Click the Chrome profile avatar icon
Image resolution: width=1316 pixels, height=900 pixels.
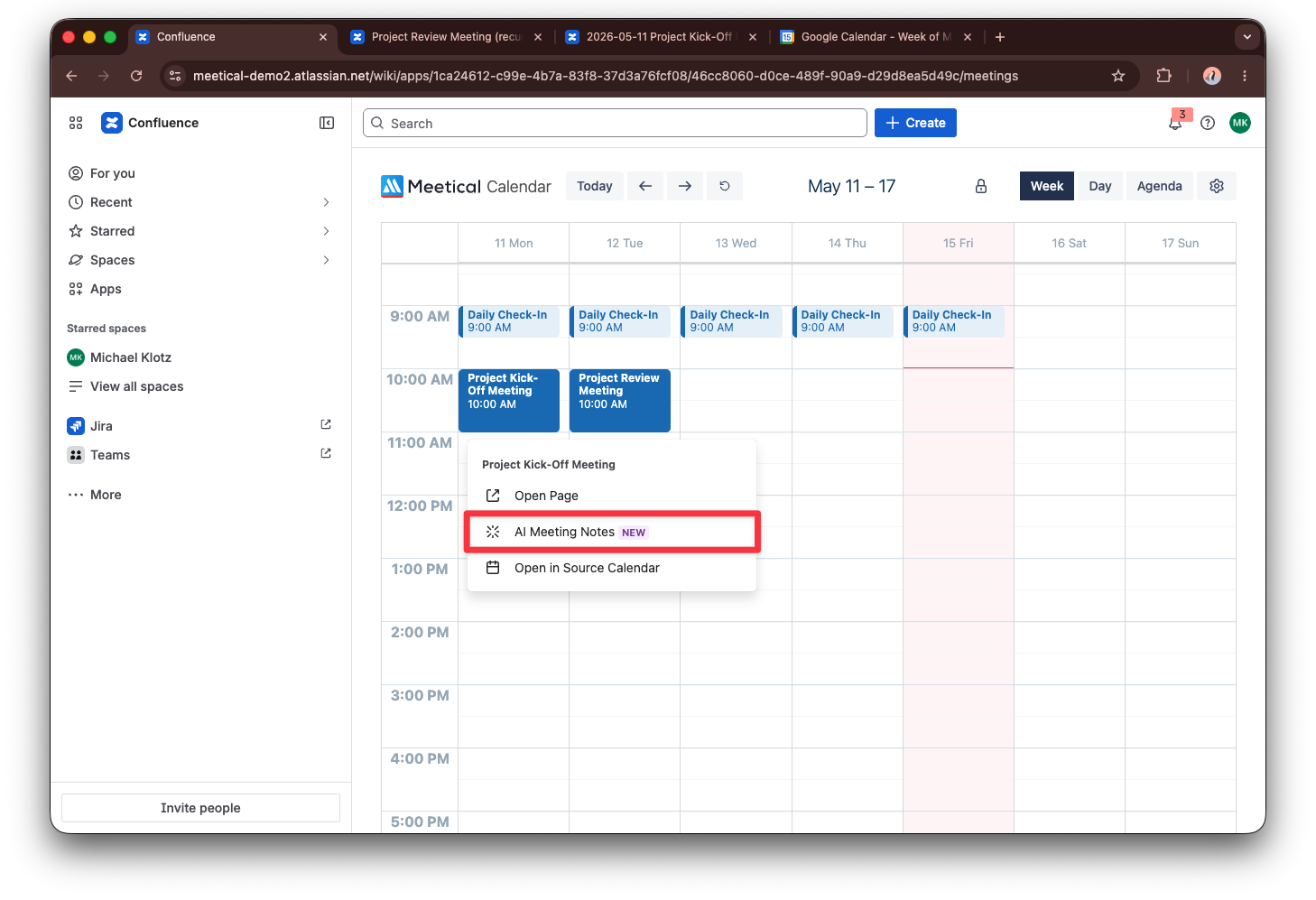click(x=1212, y=76)
